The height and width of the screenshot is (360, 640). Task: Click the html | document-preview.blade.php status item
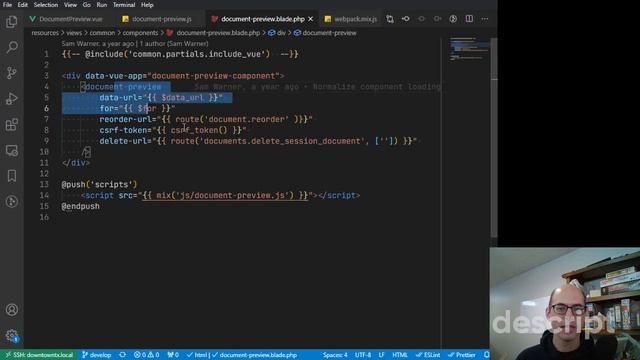tap(242, 355)
